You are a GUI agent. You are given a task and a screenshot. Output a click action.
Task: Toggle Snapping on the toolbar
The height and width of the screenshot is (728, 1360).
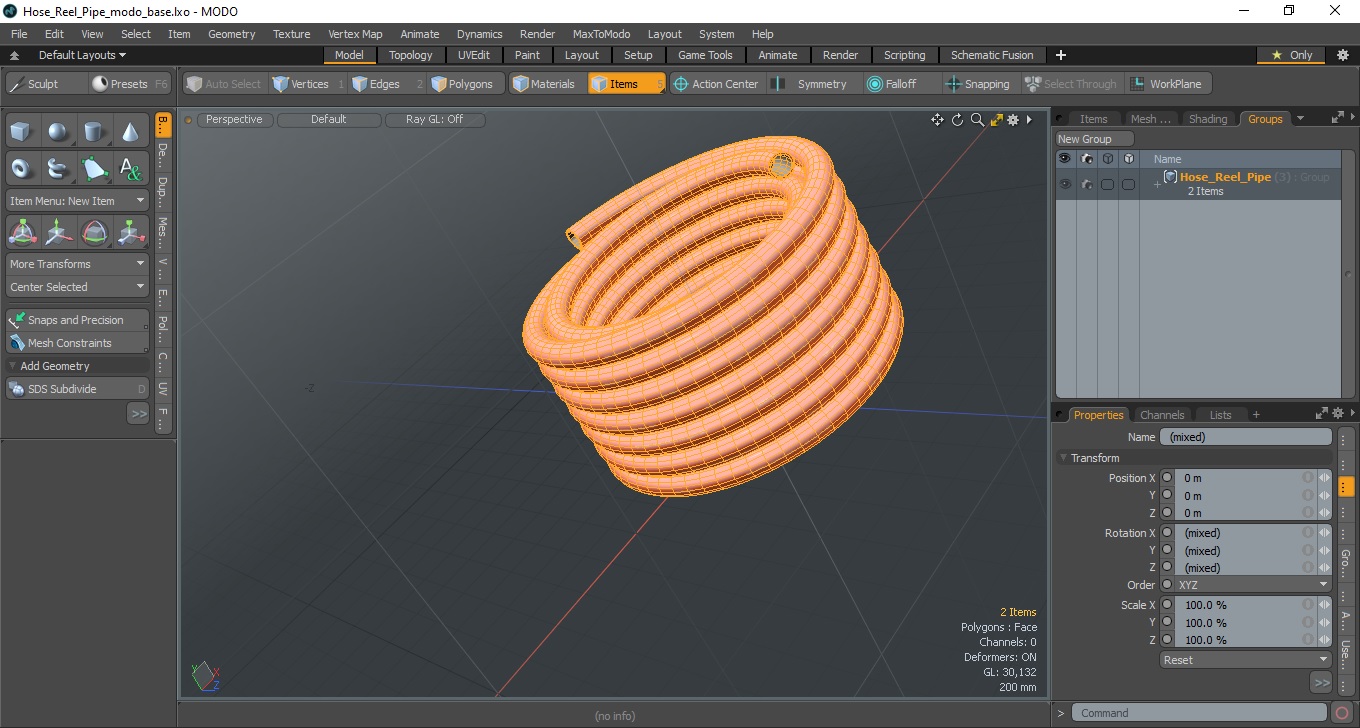click(x=978, y=84)
